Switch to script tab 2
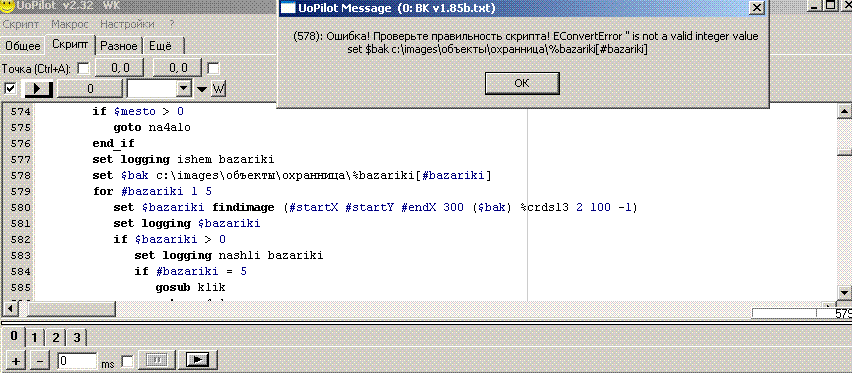Screen dimensions: 852x373 click(x=55, y=338)
